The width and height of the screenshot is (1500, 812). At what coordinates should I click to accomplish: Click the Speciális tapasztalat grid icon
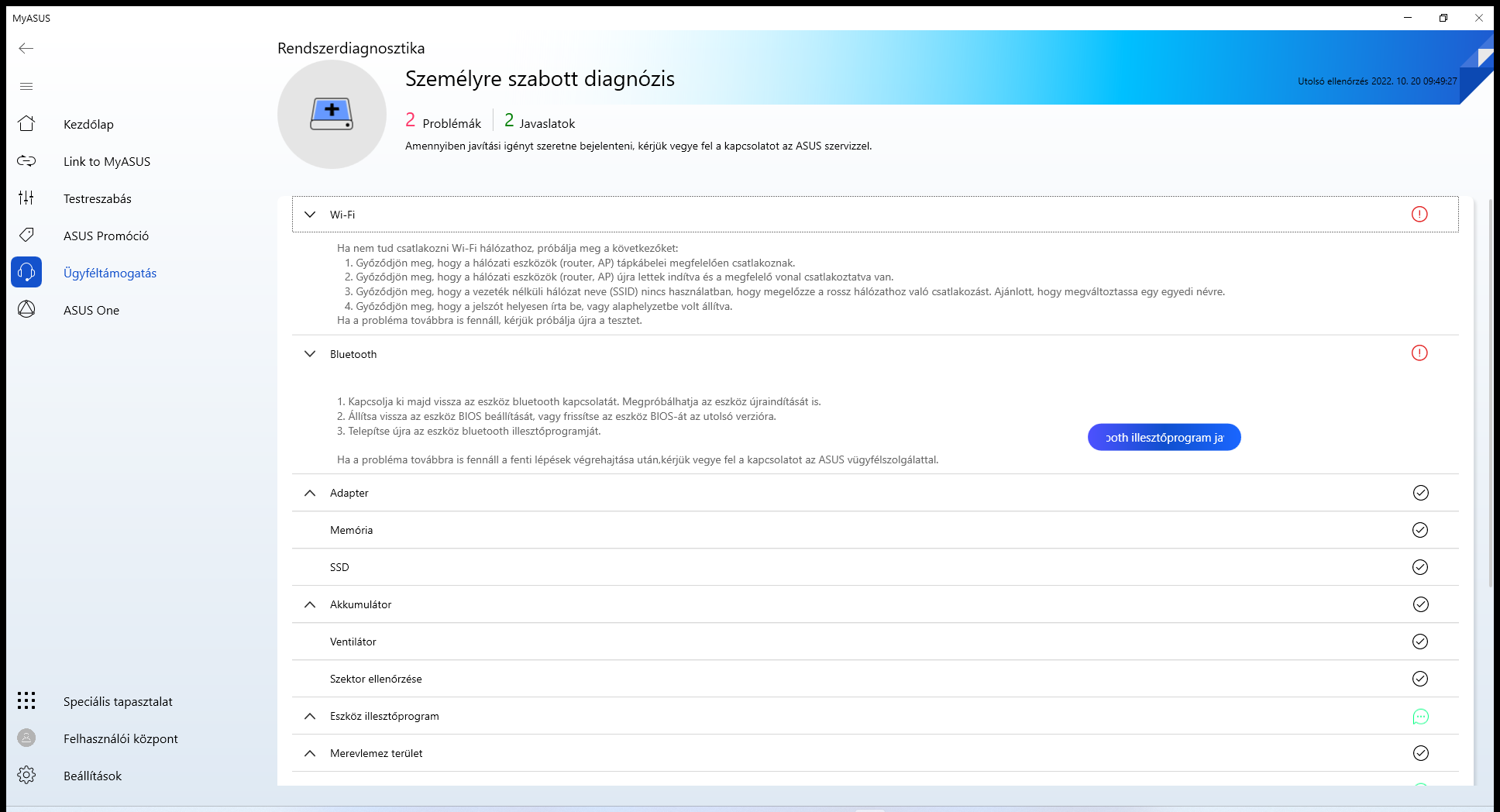click(26, 700)
